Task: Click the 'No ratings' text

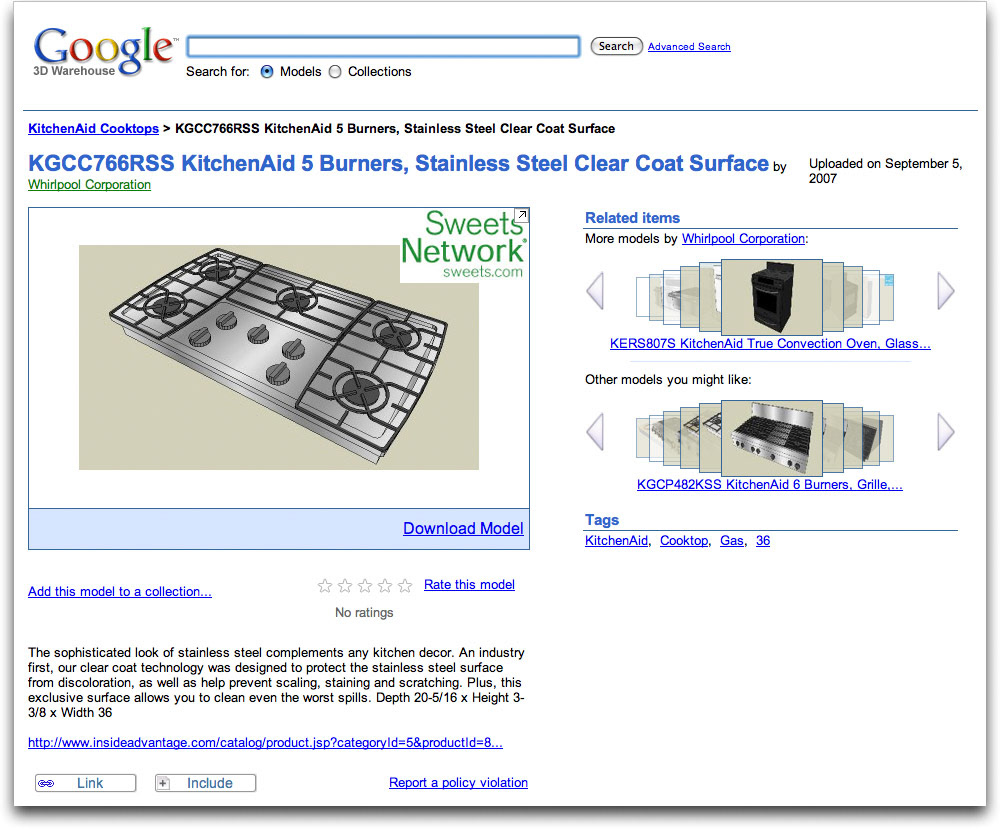Action: pos(364,612)
